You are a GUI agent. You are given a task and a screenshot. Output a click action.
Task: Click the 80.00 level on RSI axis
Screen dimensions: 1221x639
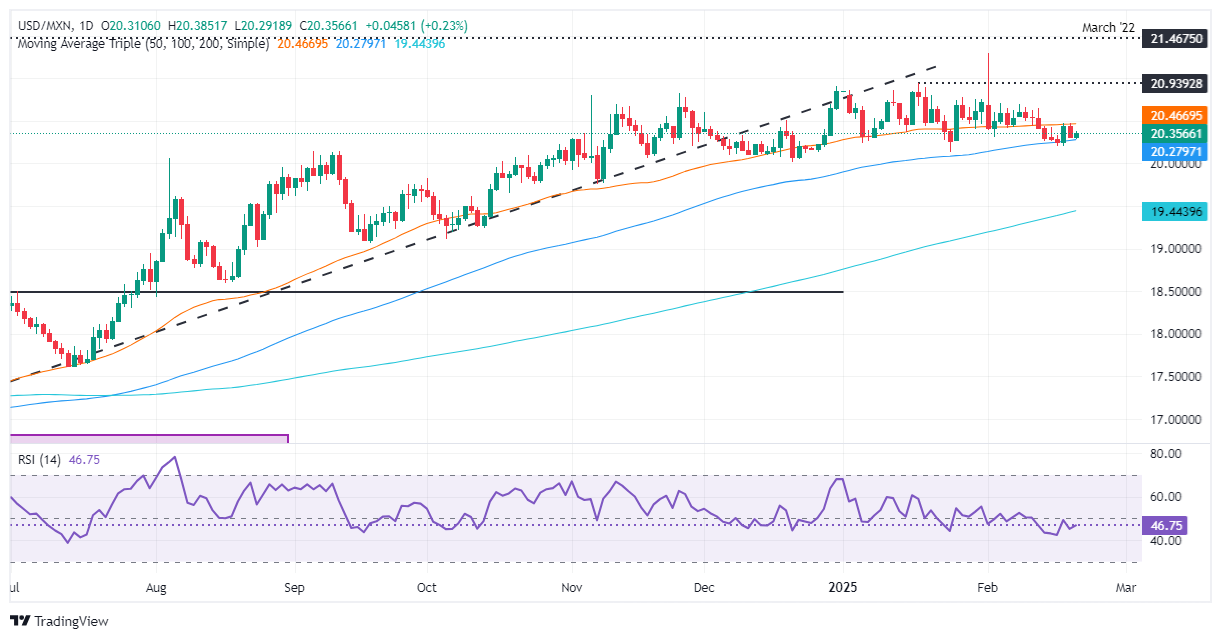(x=1165, y=454)
